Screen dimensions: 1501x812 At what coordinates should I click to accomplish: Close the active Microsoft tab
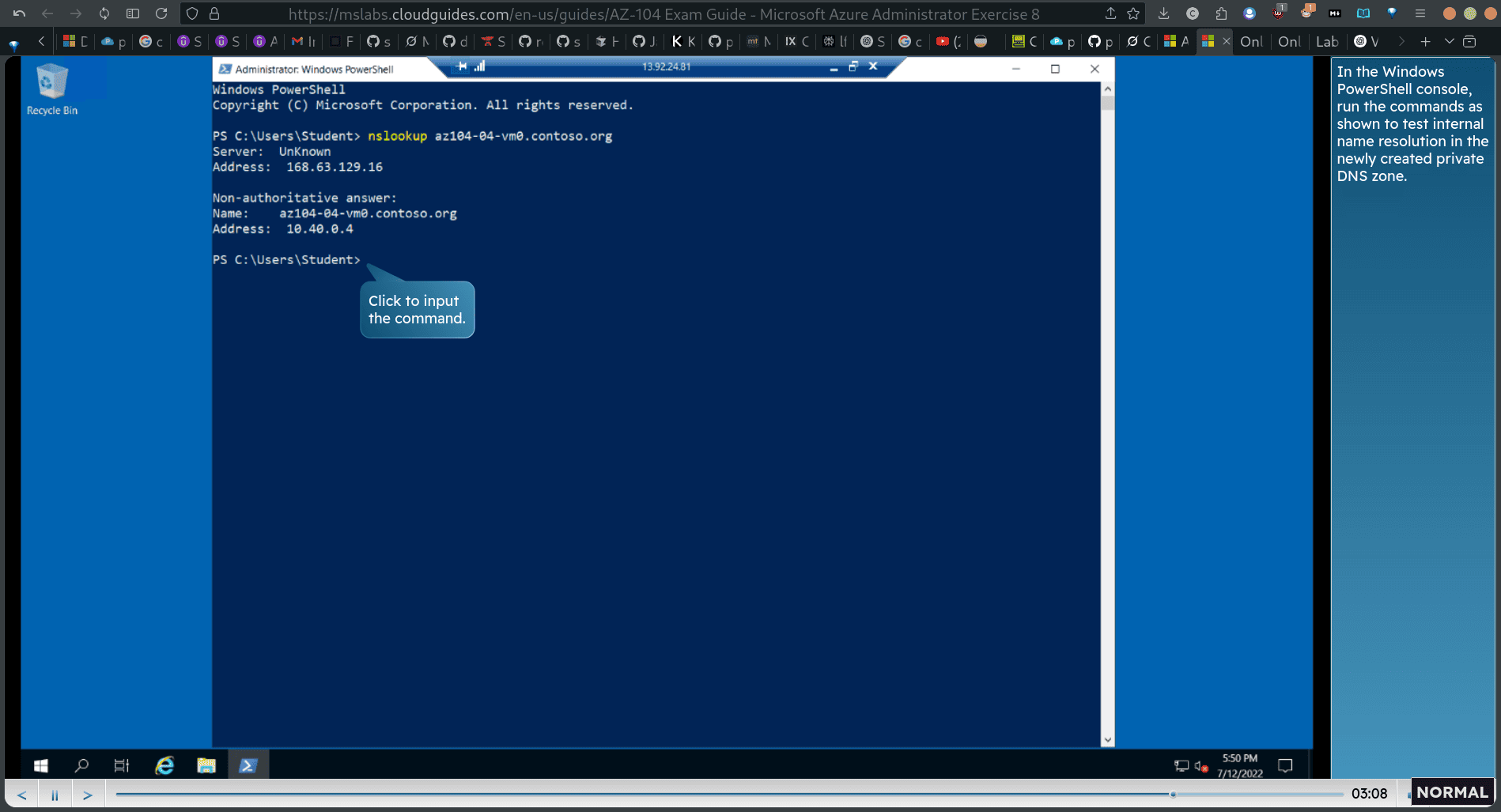(1226, 41)
